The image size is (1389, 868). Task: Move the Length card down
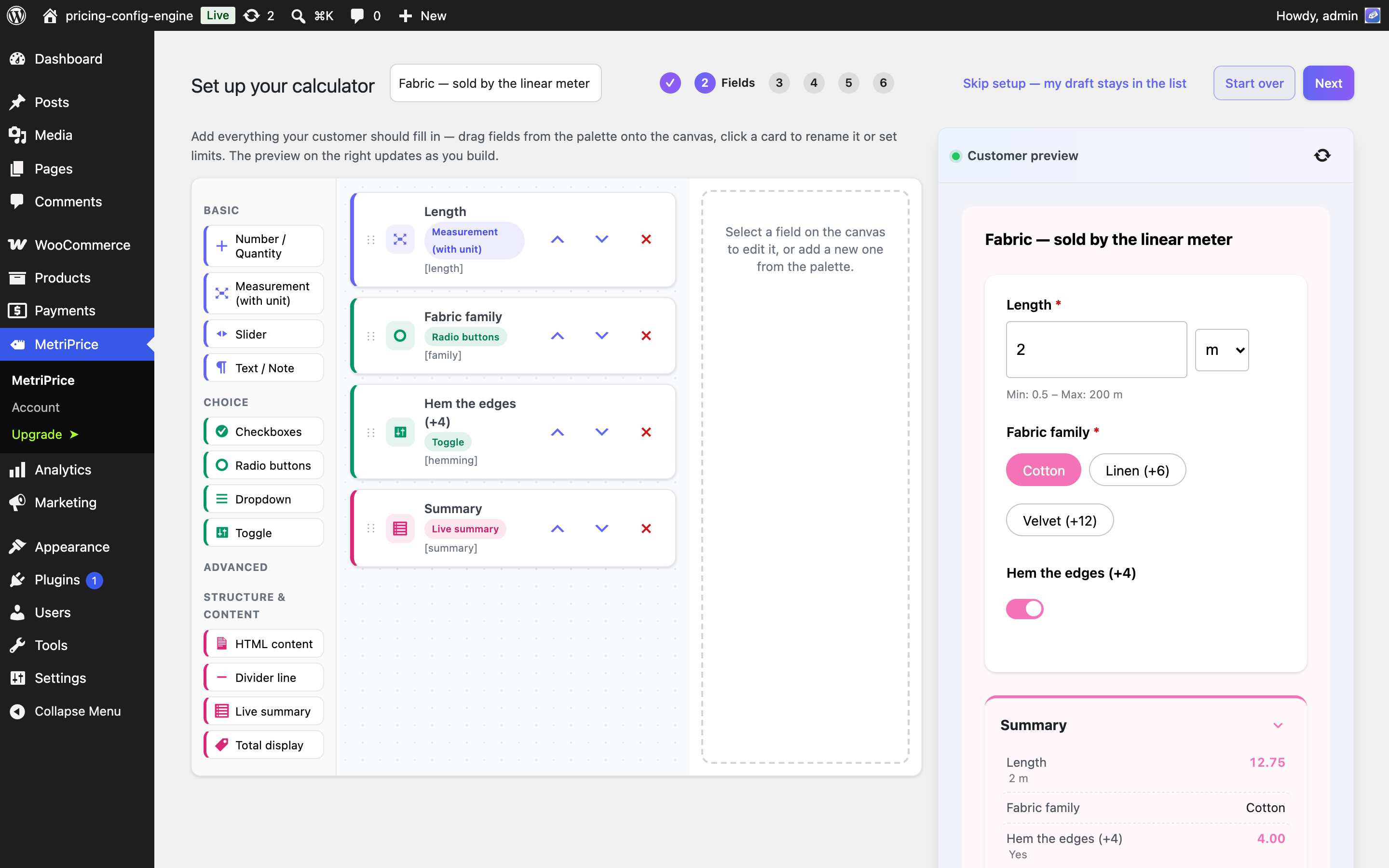tap(601, 239)
